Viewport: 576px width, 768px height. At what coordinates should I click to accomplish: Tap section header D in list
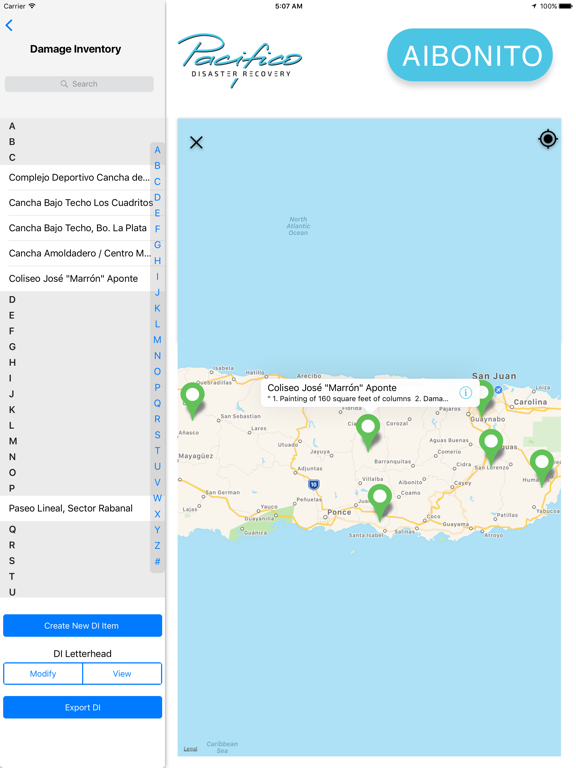tap(12, 300)
